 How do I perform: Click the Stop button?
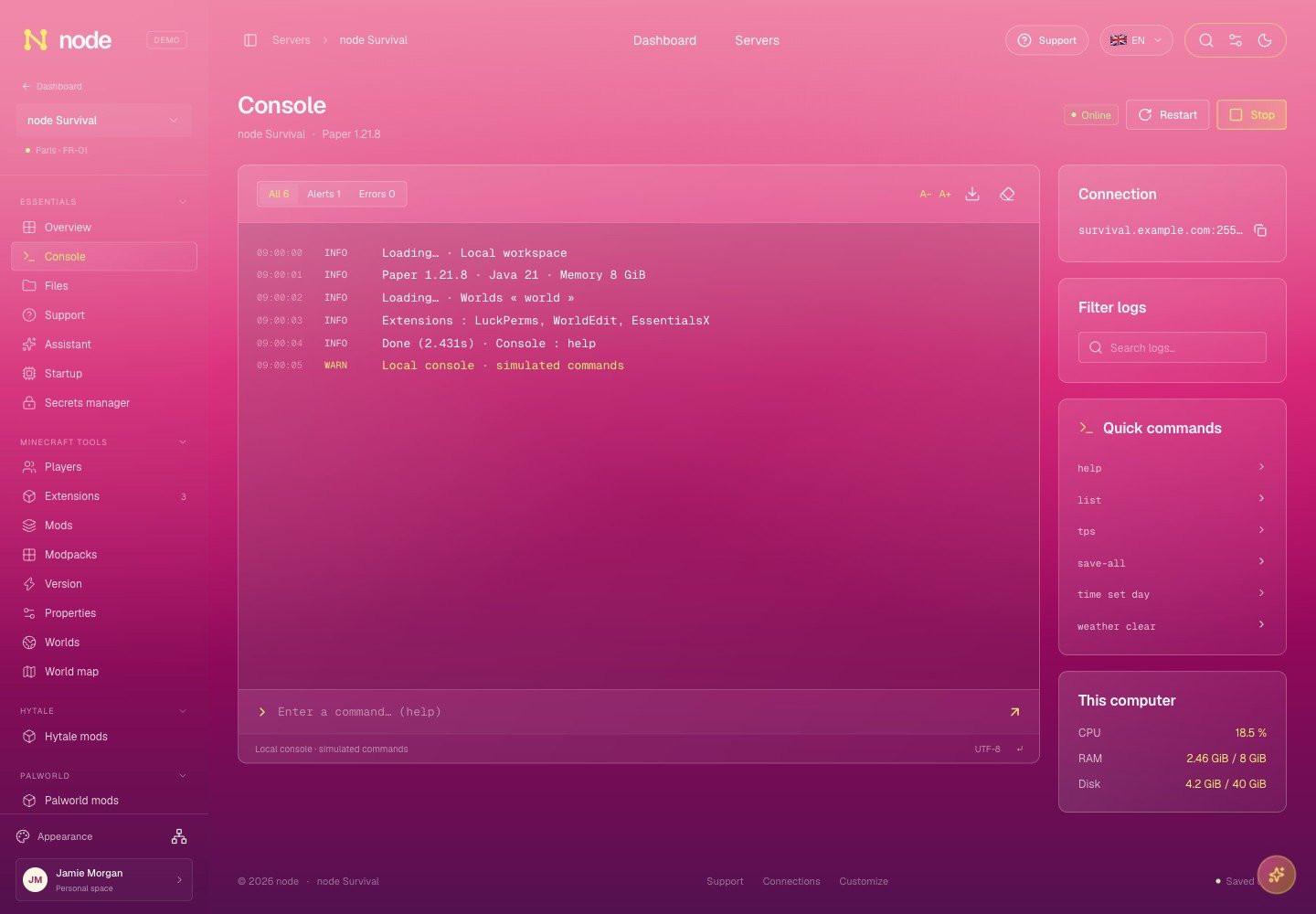1252,115
